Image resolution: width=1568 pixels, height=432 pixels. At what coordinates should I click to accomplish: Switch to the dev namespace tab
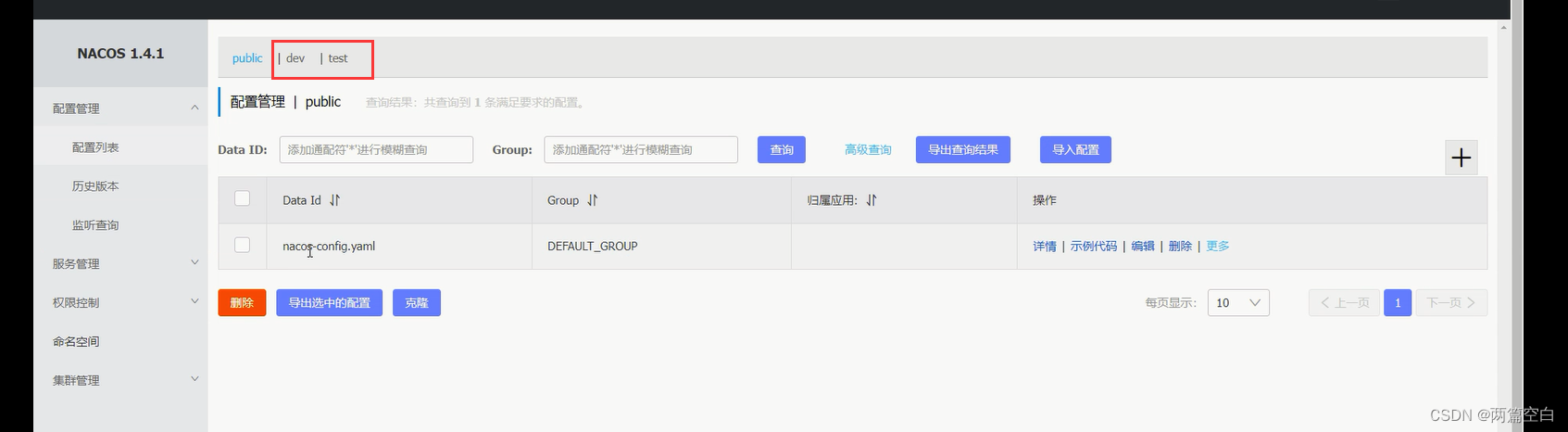pyautogui.click(x=295, y=58)
